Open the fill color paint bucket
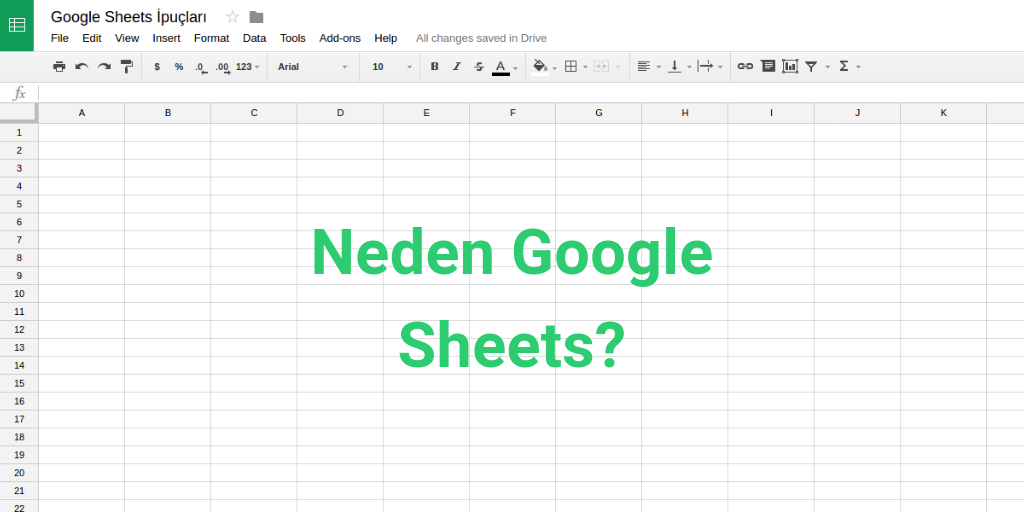Viewport: 1024px width, 512px height. click(539, 67)
